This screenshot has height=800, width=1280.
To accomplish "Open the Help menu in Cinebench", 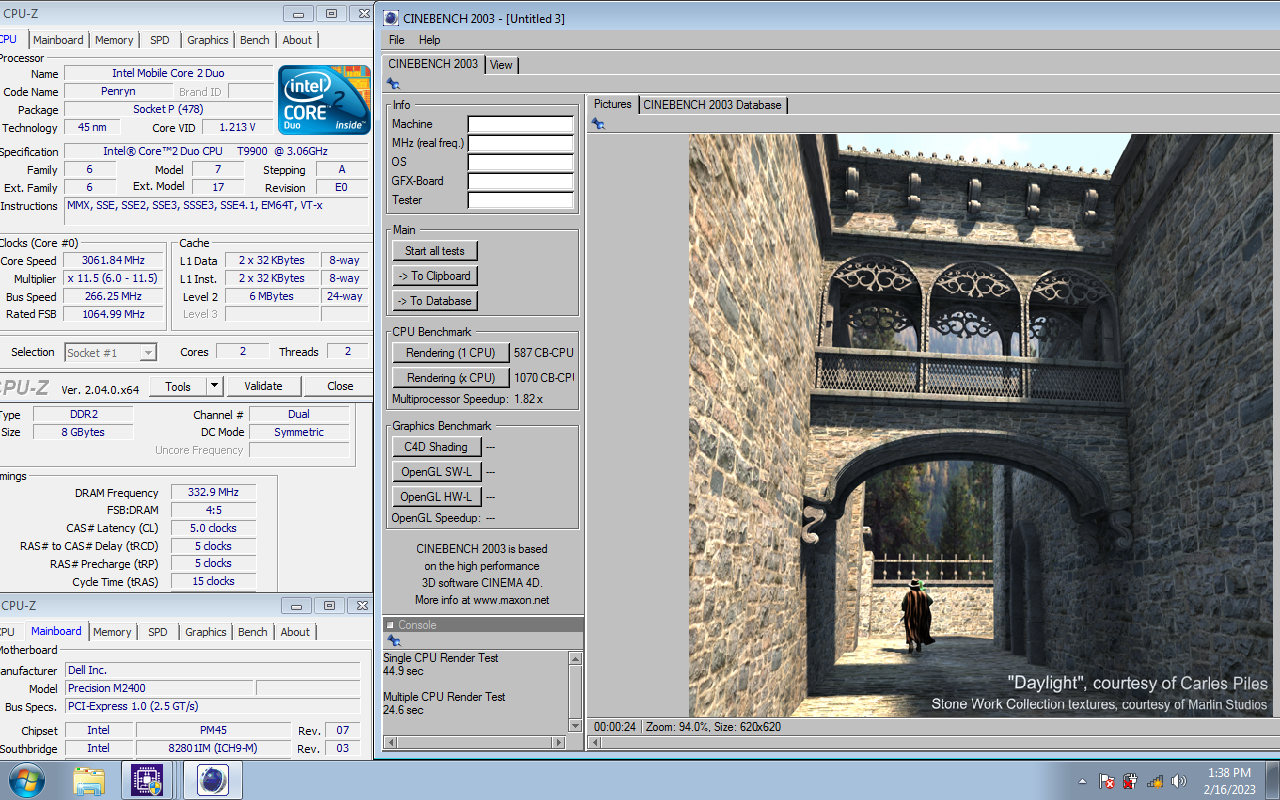I will (429, 40).
